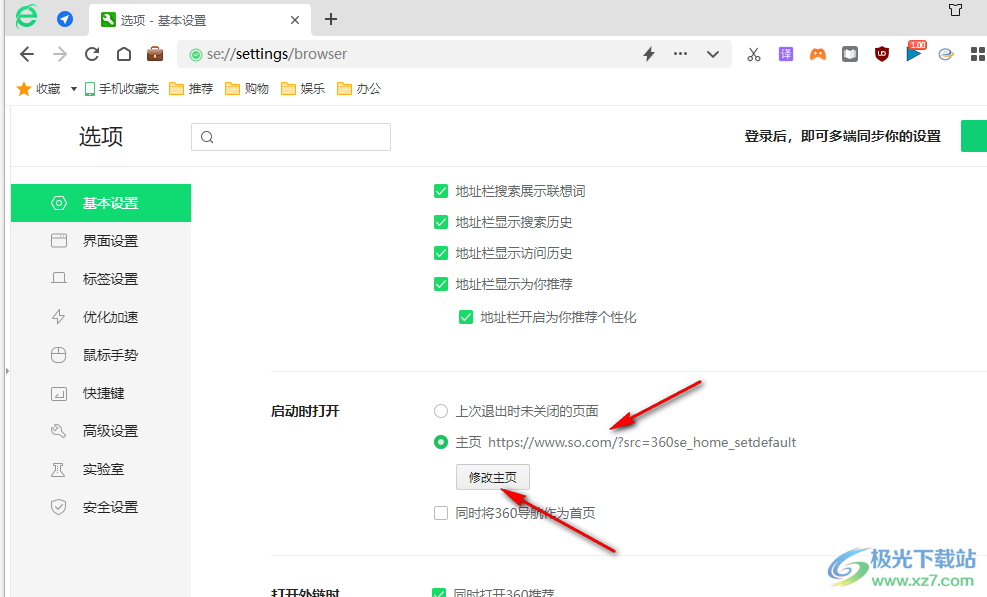The height and width of the screenshot is (597, 987).
Task: Switch to the 界面设置 section
Action: point(101,241)
